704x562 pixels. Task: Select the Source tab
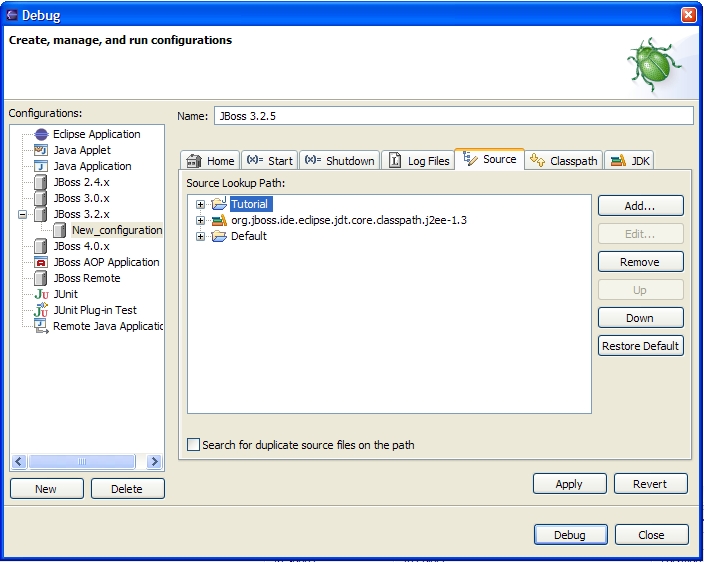(489, 159)
